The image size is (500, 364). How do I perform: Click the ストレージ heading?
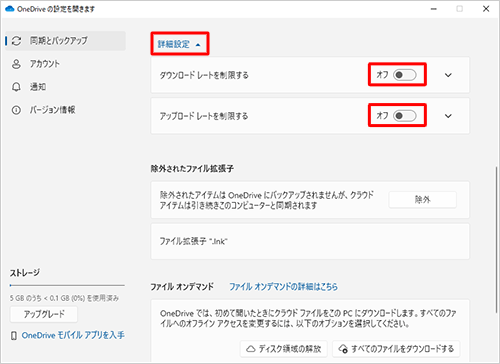[25, 273]
